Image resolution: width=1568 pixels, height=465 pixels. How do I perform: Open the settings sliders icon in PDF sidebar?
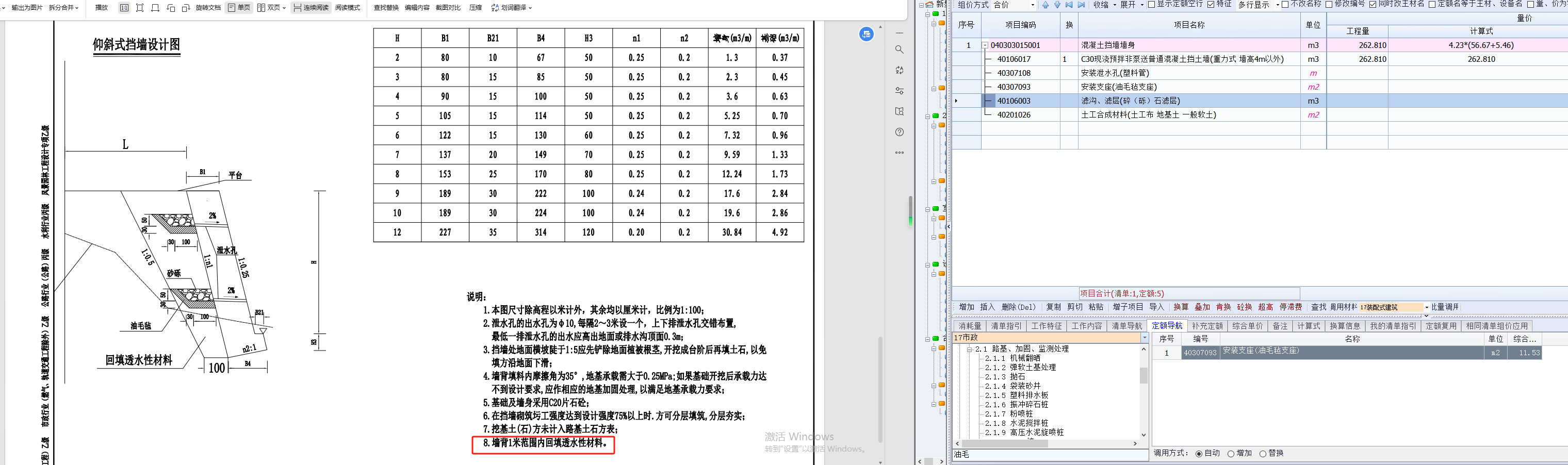(x=900, y=91)
